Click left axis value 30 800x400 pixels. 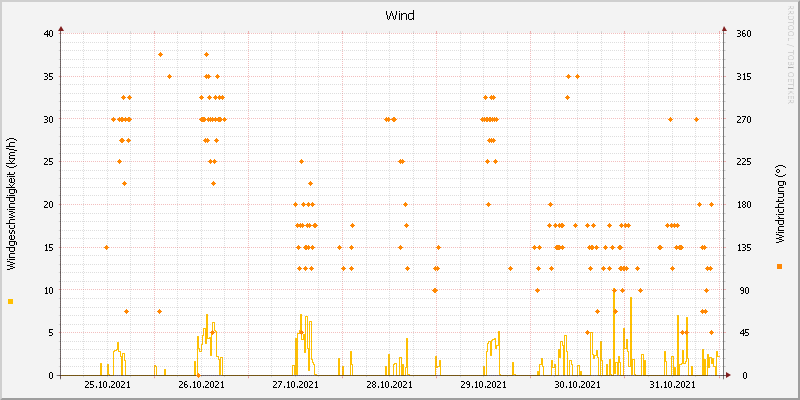pyautogui.click(x=48, y=119)
